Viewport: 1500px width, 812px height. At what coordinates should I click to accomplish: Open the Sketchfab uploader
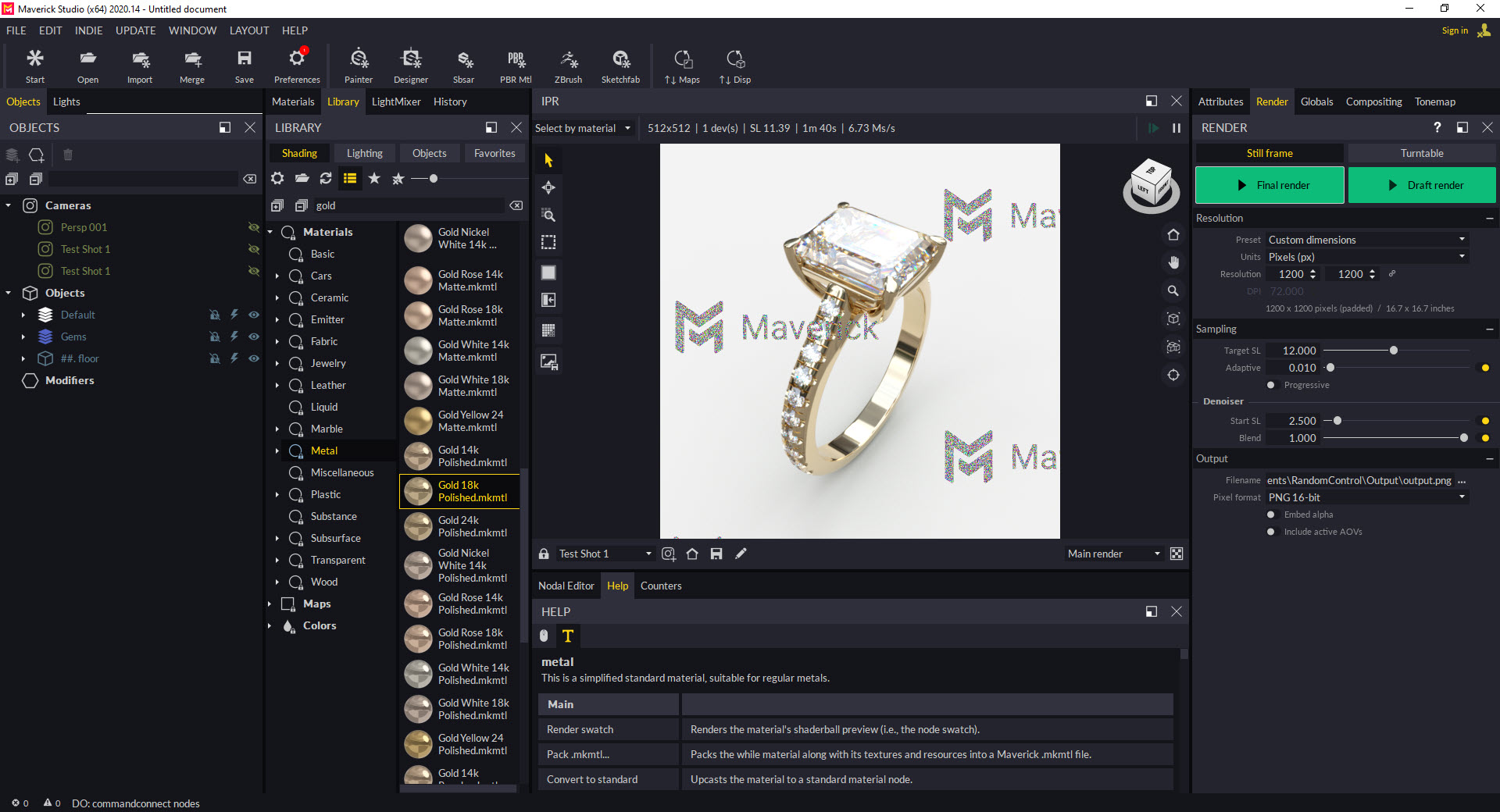point(620,66)
